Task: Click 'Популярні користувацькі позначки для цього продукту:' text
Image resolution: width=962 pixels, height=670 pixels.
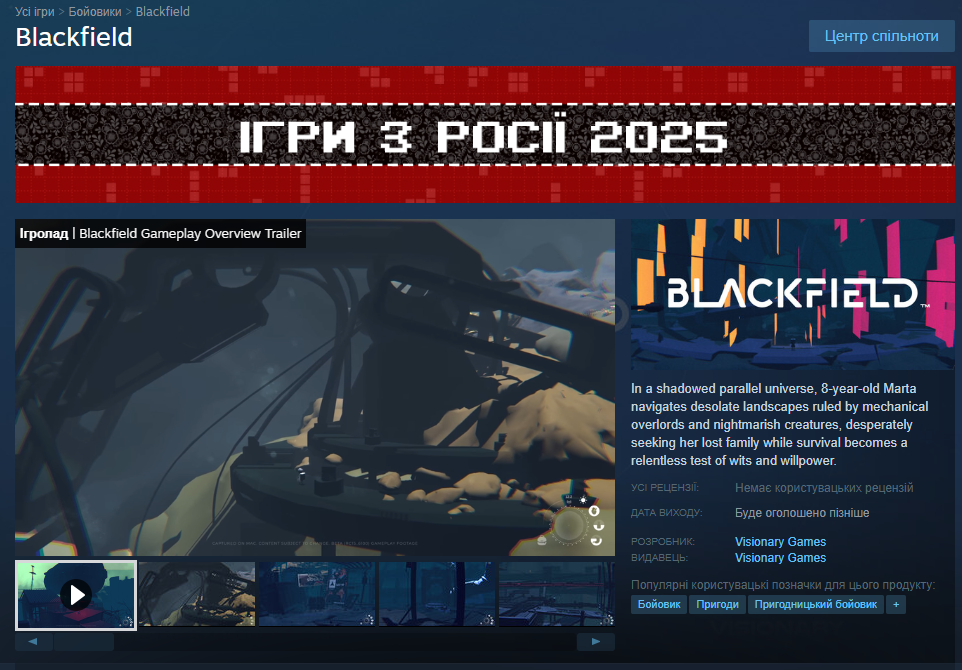Action: pyautogui.click(x=783, y=585)
